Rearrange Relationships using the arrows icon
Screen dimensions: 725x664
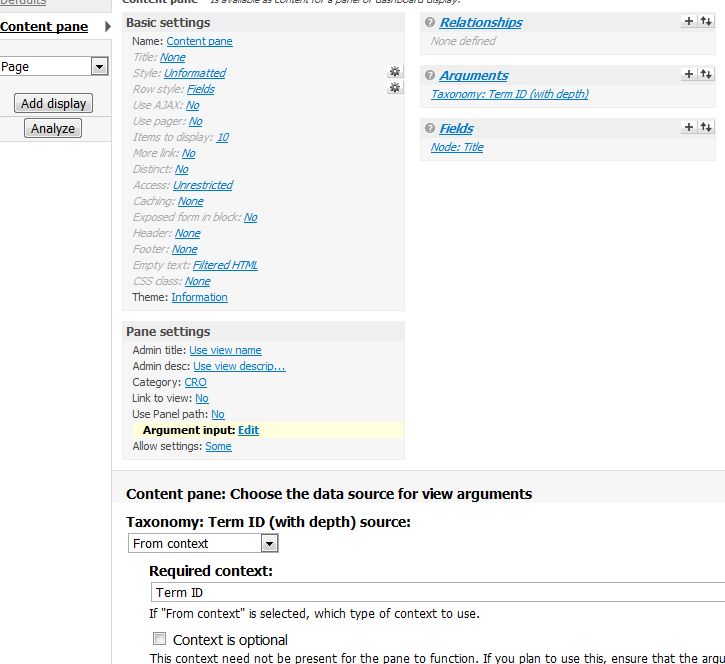(706, 21)
